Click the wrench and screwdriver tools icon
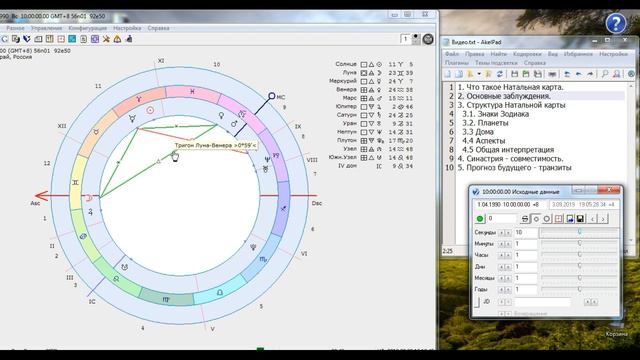Image resolution: width=640 pixels, height=360 pixels. click(x=106, y=39)
